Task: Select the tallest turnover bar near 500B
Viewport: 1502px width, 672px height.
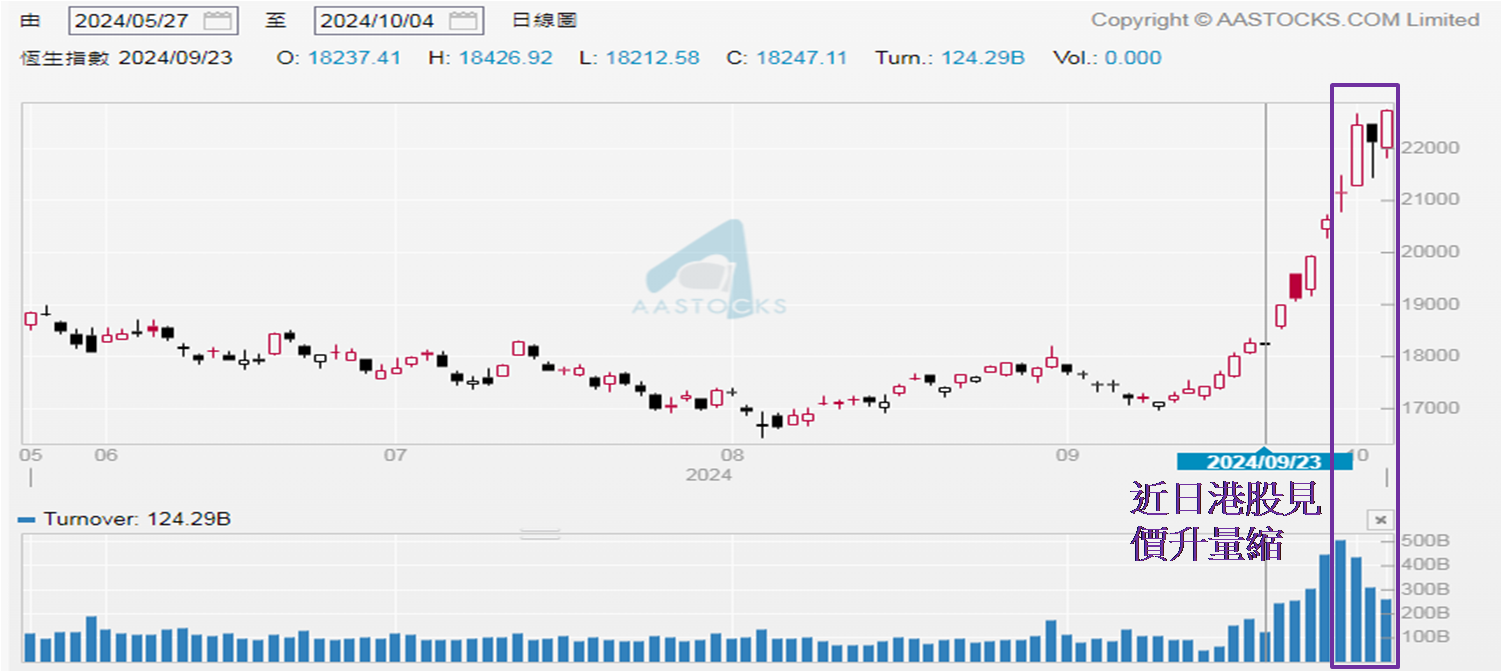Action: click(1340, 602)
